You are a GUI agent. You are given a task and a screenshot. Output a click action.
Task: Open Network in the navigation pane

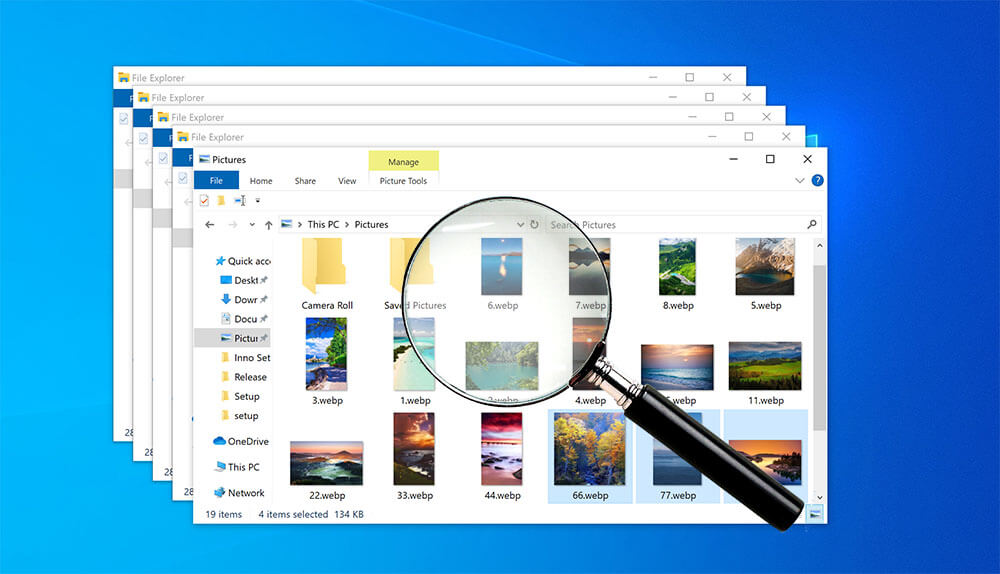click(245, 493)
